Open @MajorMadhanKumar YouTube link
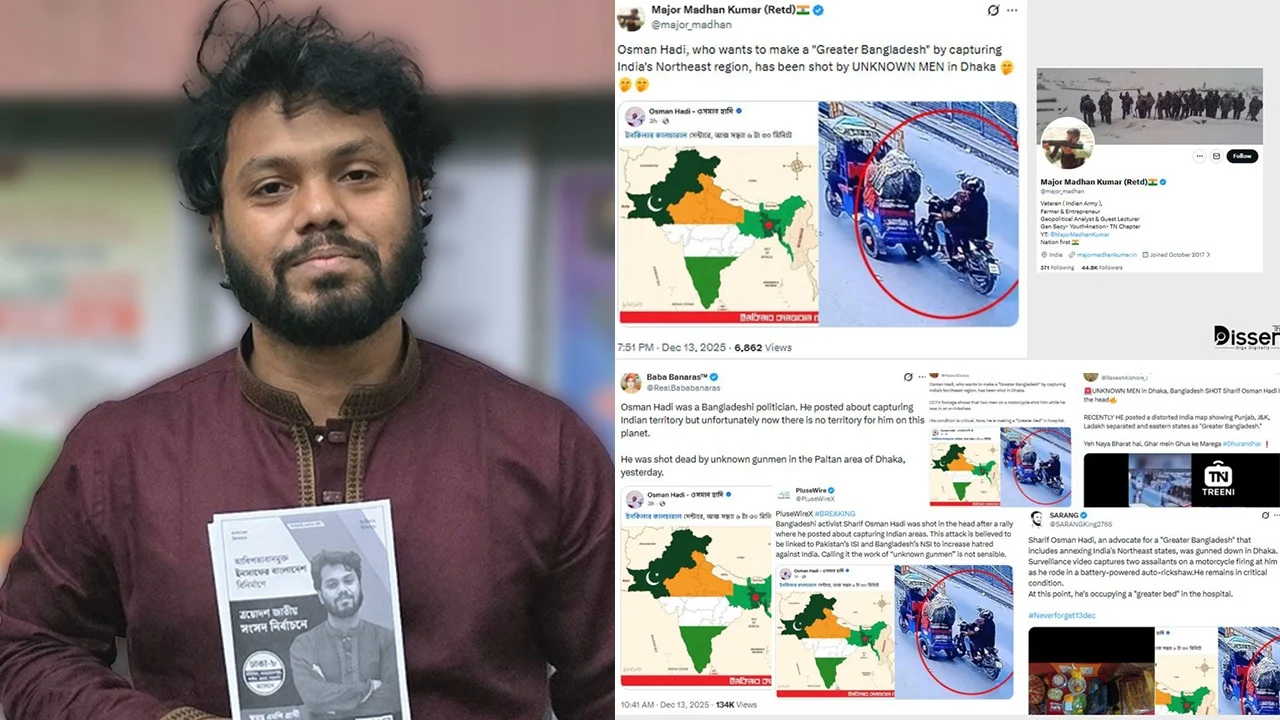 [1079, 234]
